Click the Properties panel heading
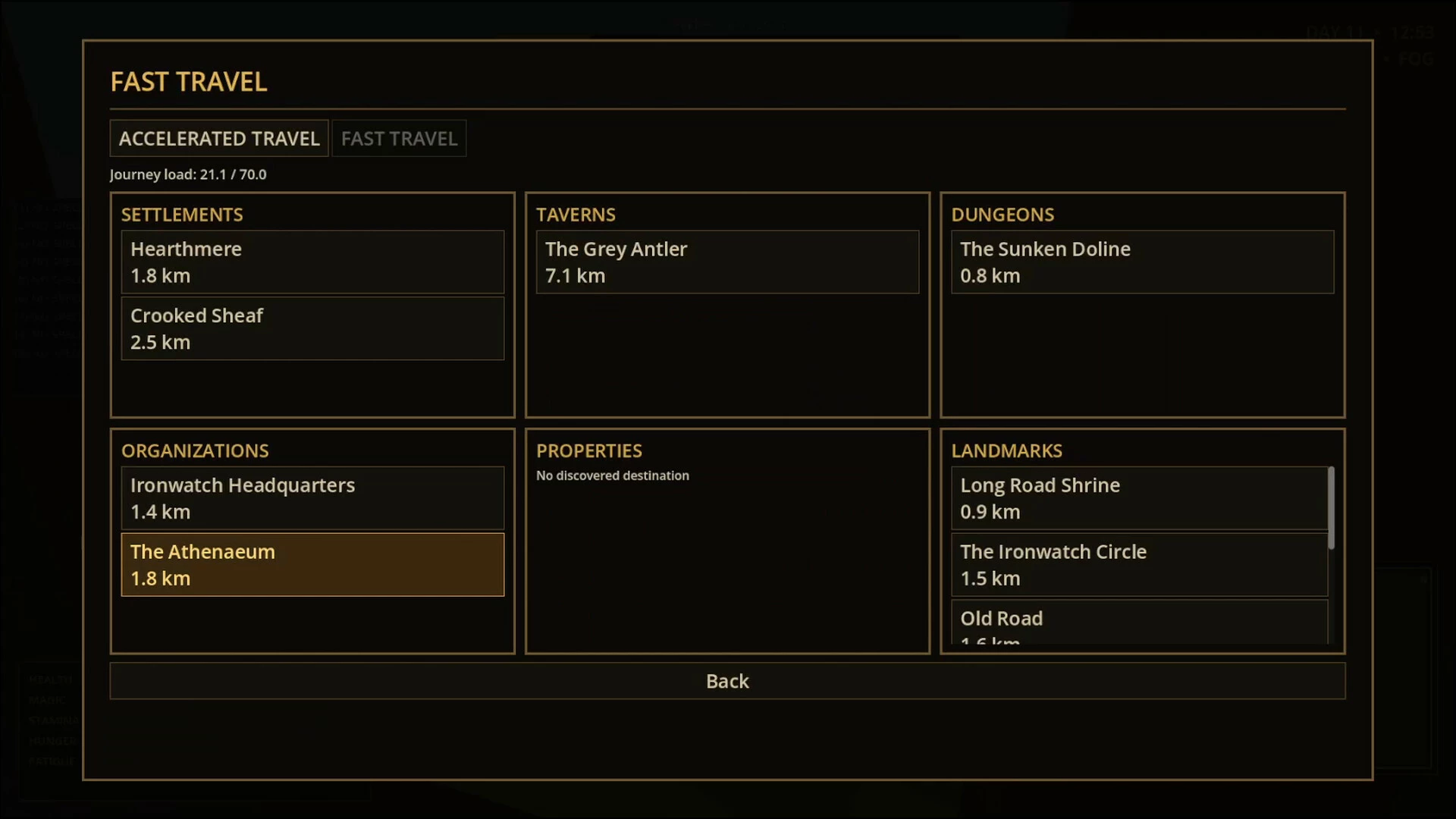The width and height of the screenshot is (1456, 819). pos(589,451)
